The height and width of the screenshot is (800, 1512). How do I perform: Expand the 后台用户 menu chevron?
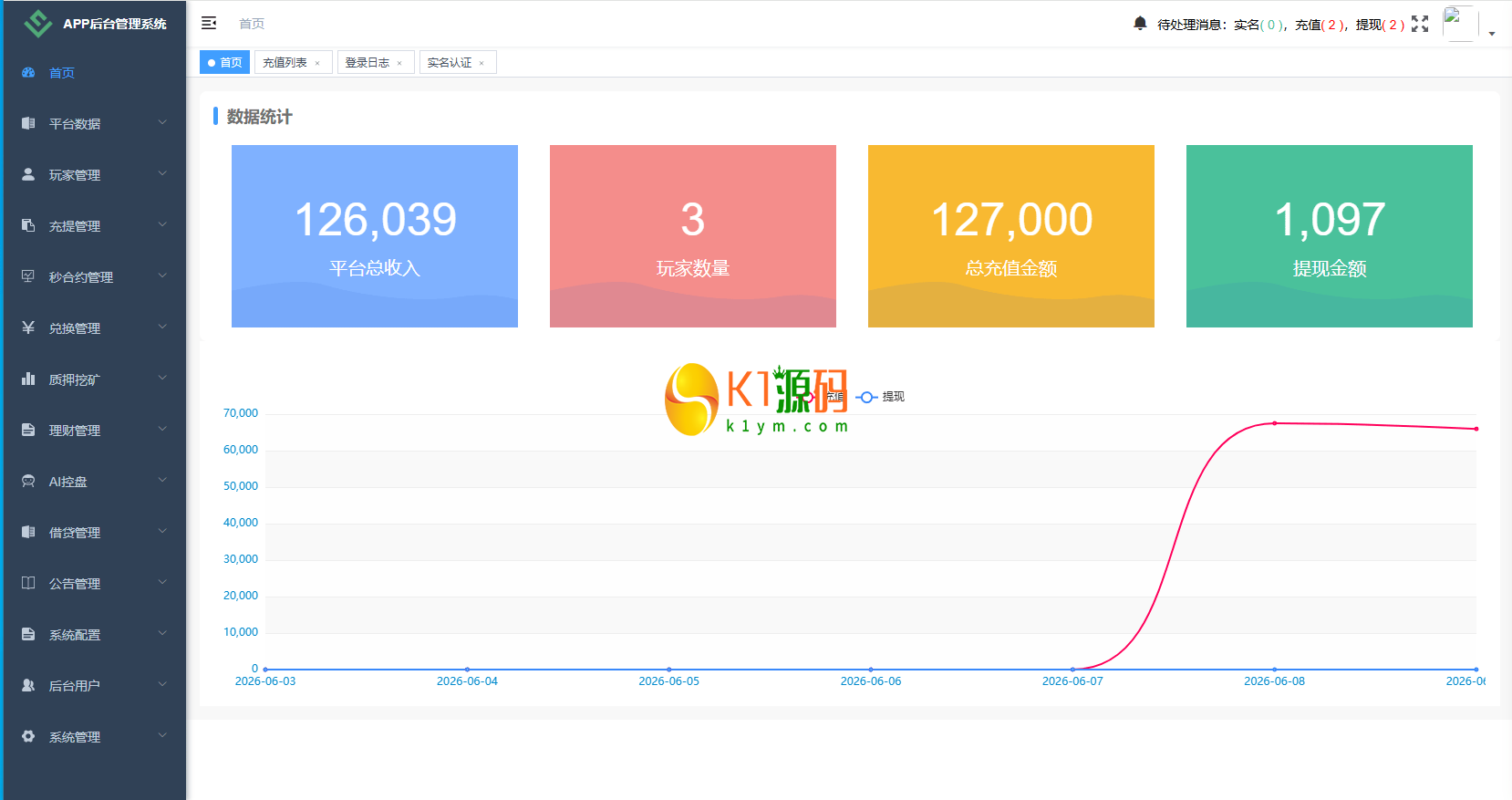162,684
